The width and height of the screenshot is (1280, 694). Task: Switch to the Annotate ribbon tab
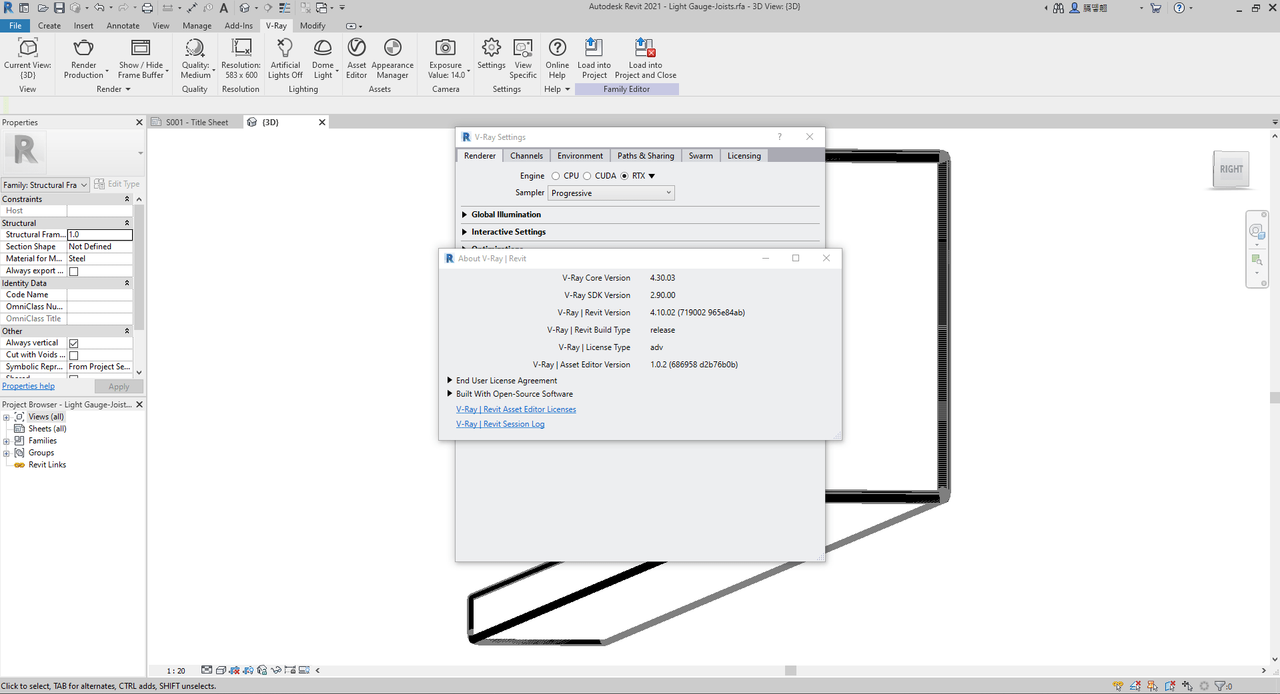123,25
